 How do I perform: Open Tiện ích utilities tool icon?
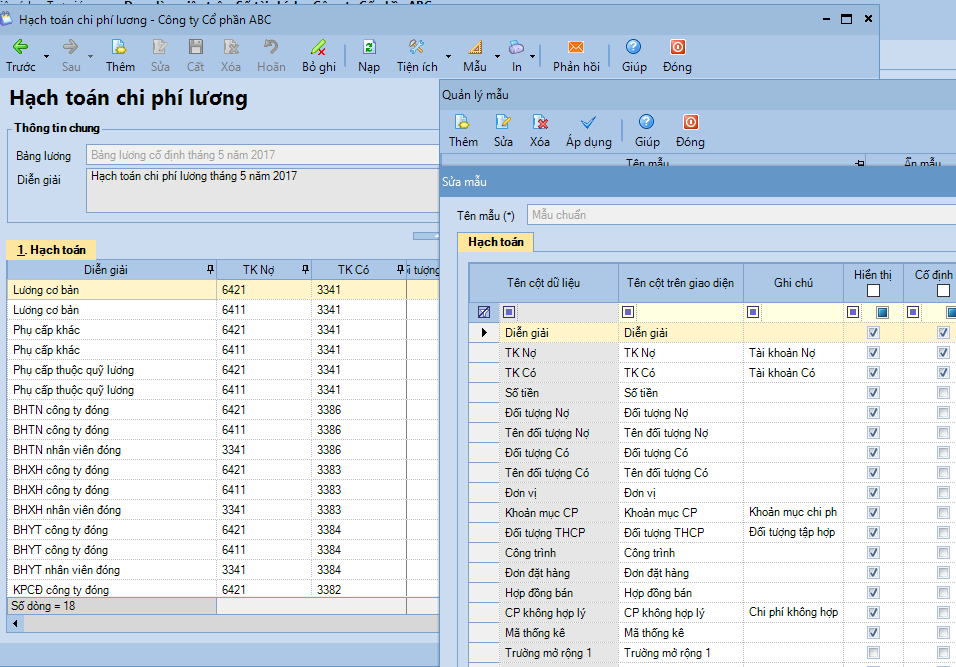[416, 47]
